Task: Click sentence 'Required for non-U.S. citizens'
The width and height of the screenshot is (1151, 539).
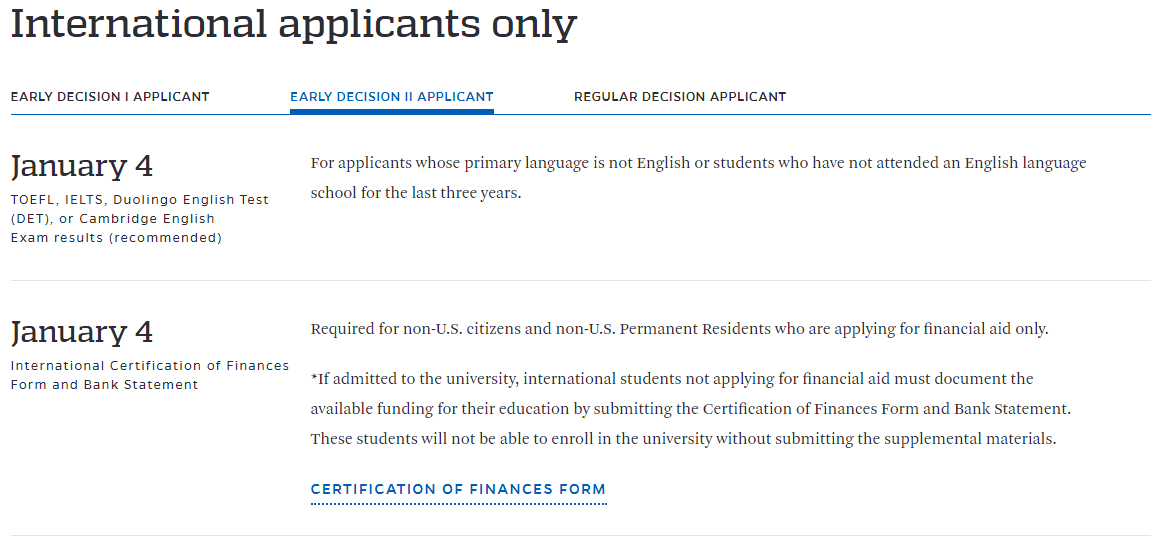Action: pyautogui.click(x=679, y=329)
